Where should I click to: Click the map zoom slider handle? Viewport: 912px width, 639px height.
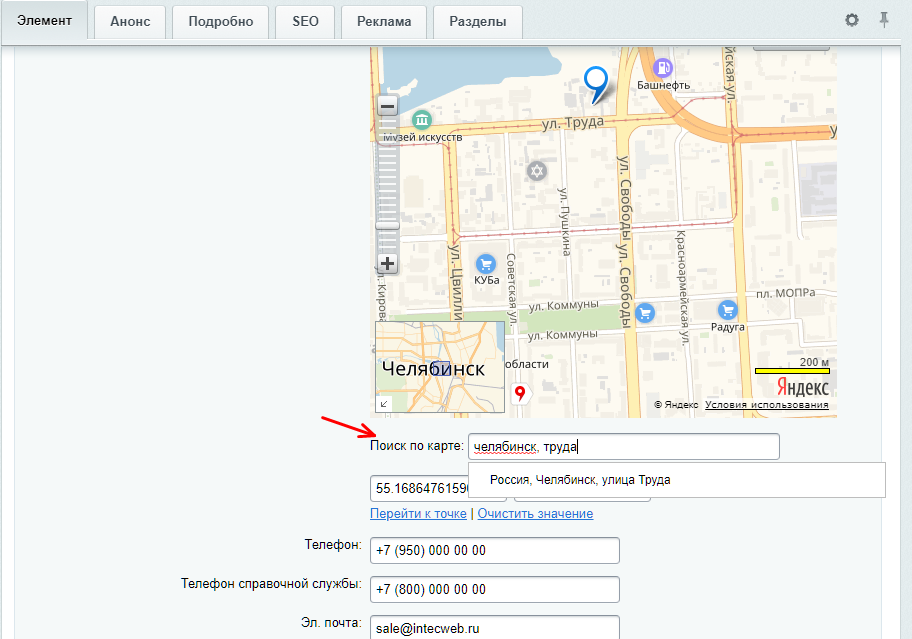pos(387,225)
